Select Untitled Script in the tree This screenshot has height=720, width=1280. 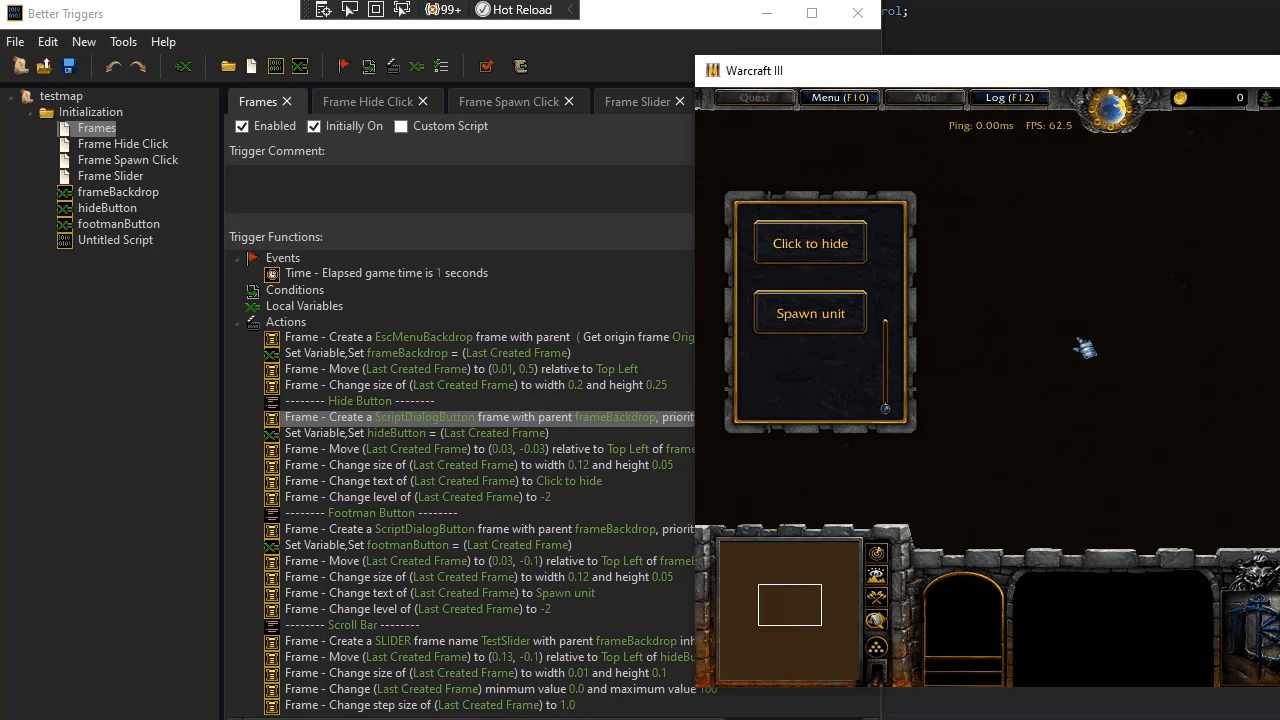click(115, 240)
